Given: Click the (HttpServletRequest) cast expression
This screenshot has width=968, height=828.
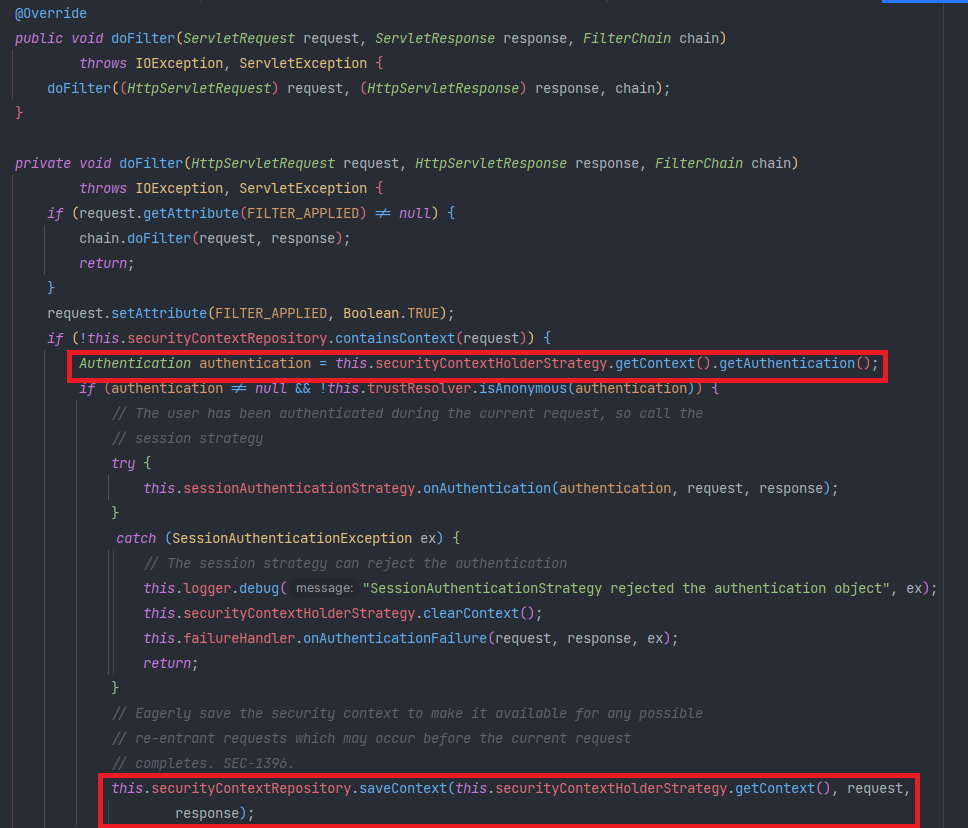Looking at the screenshot, I should coord(199,88).
